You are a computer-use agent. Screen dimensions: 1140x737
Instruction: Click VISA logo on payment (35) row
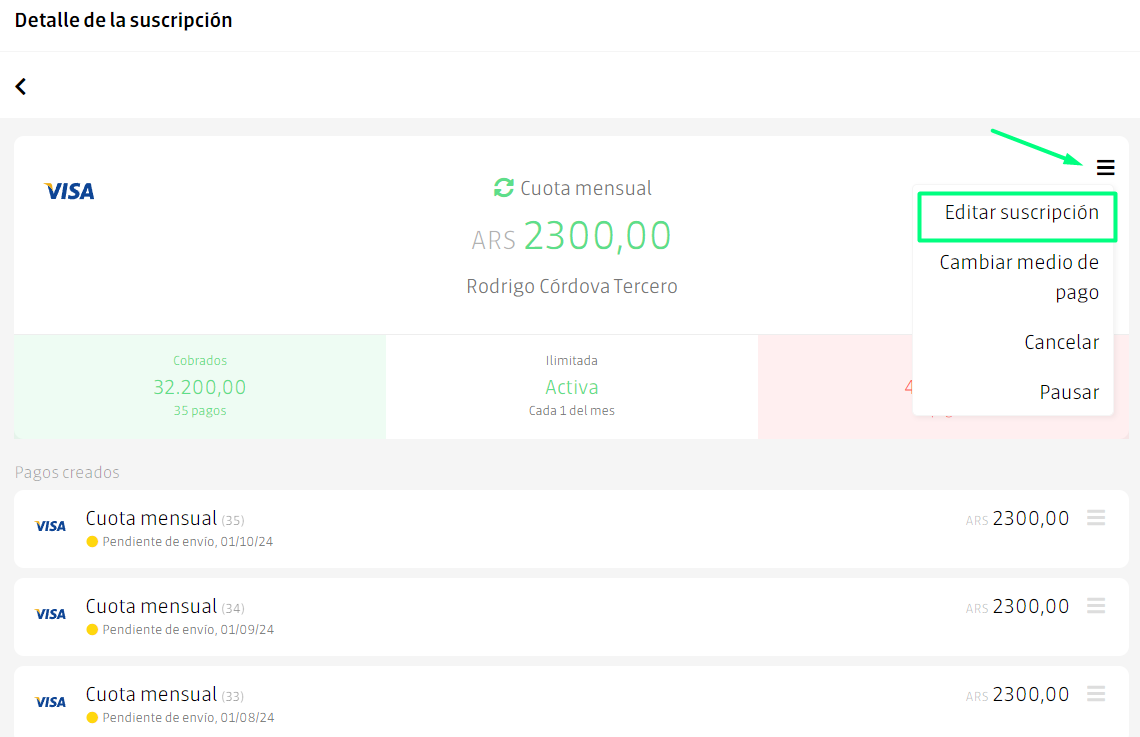50,526
